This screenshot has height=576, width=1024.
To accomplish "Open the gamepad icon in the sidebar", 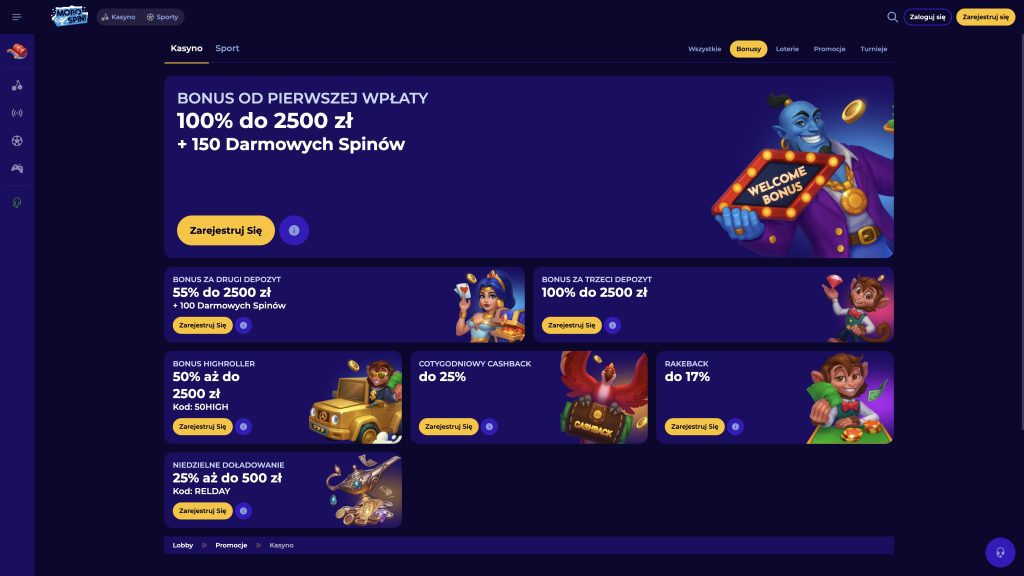I will [17, 168].
